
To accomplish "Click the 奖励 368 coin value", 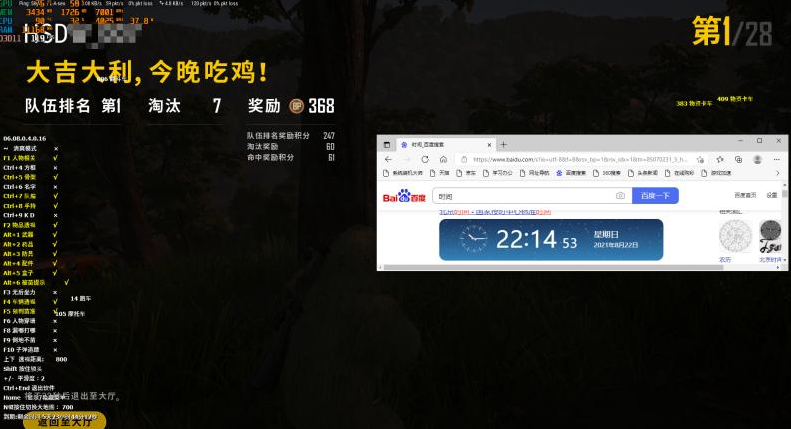I will tap(321, 106).
